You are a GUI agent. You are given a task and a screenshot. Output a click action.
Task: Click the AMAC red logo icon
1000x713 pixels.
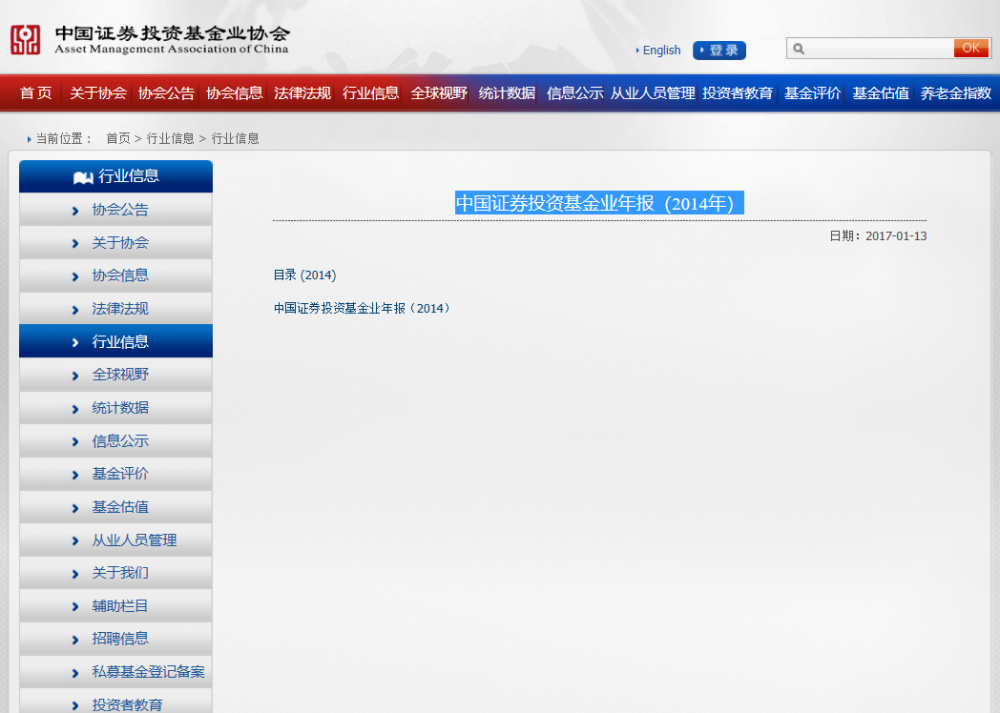pyautogui.click(x=26, y=40)
